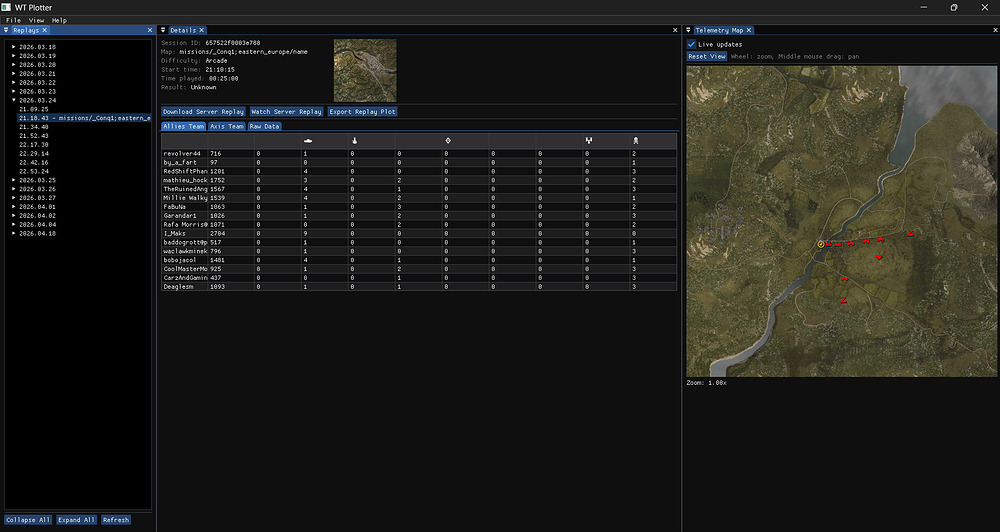Click Download Server Replay button
Screen dimensions: 1000x532
tap(203, 112)
